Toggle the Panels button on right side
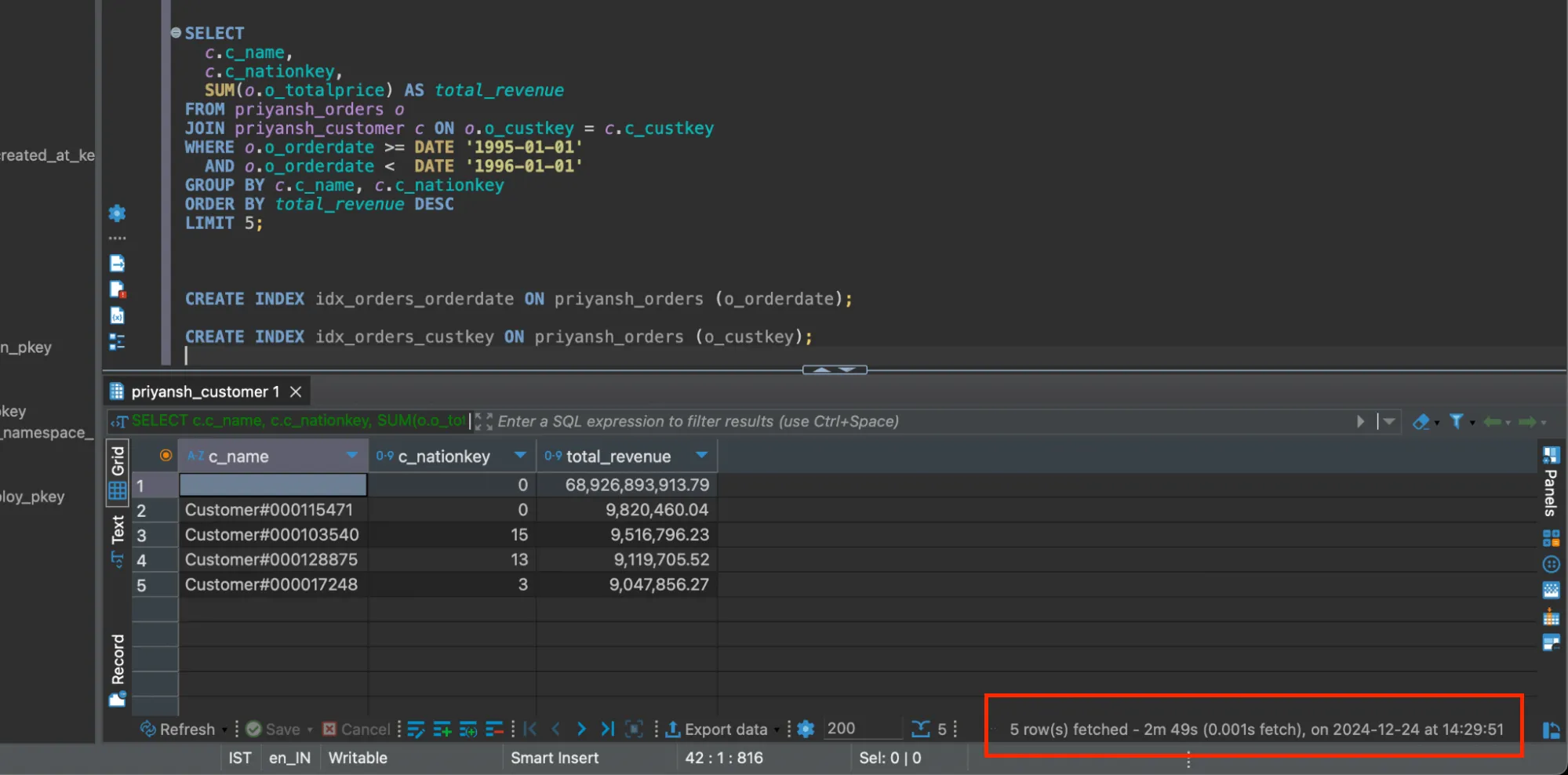This screenshot has width=1568, height=775. pos(1551,482)
